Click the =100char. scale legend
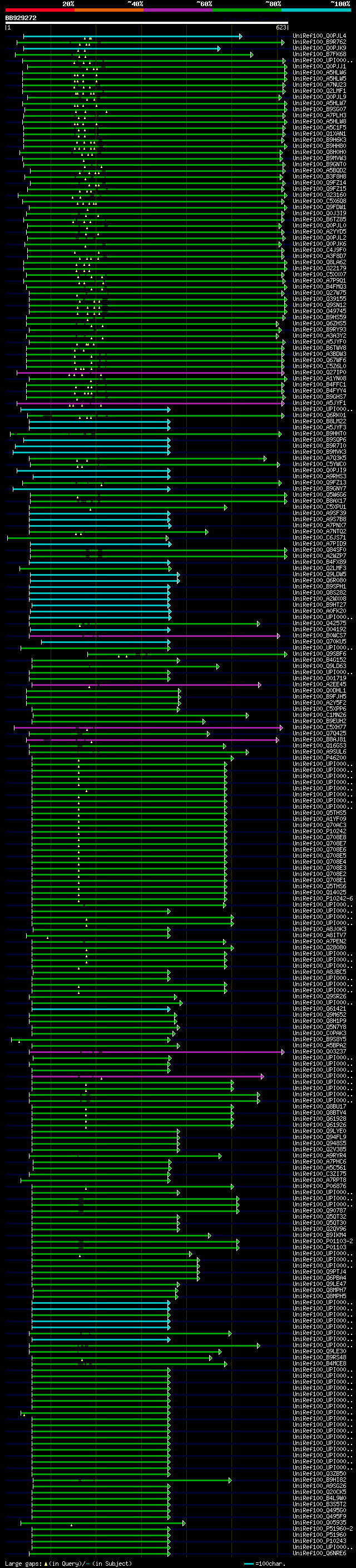 pyautogui.click(x=265, y=1563)
